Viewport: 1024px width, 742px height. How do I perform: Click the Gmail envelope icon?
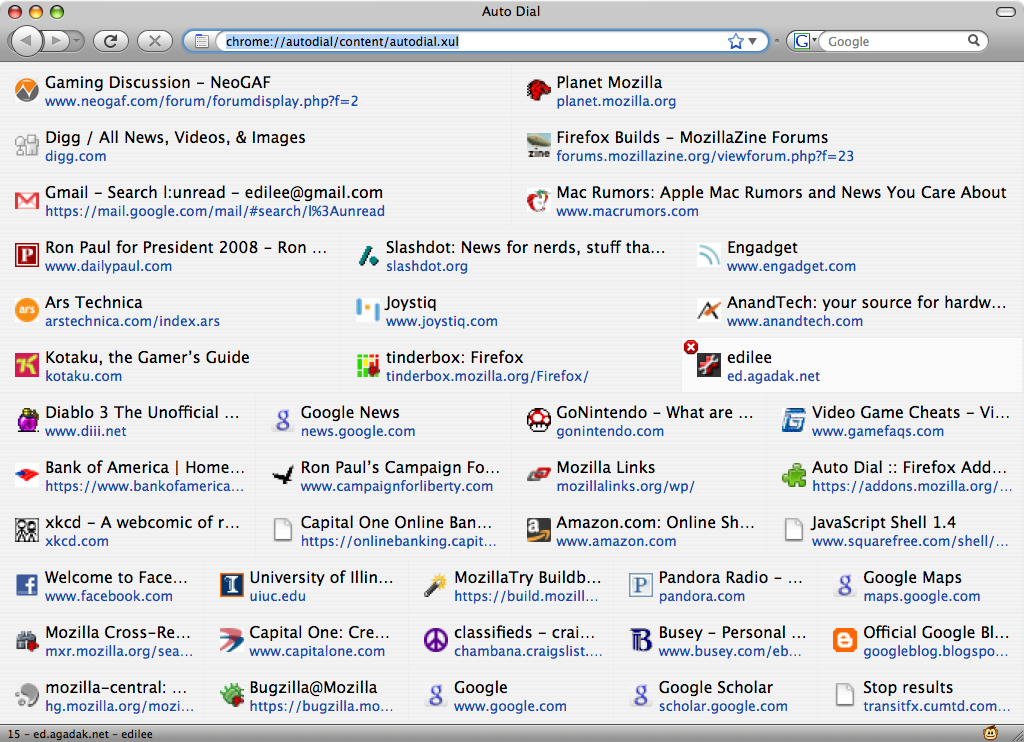click(27, 201)
